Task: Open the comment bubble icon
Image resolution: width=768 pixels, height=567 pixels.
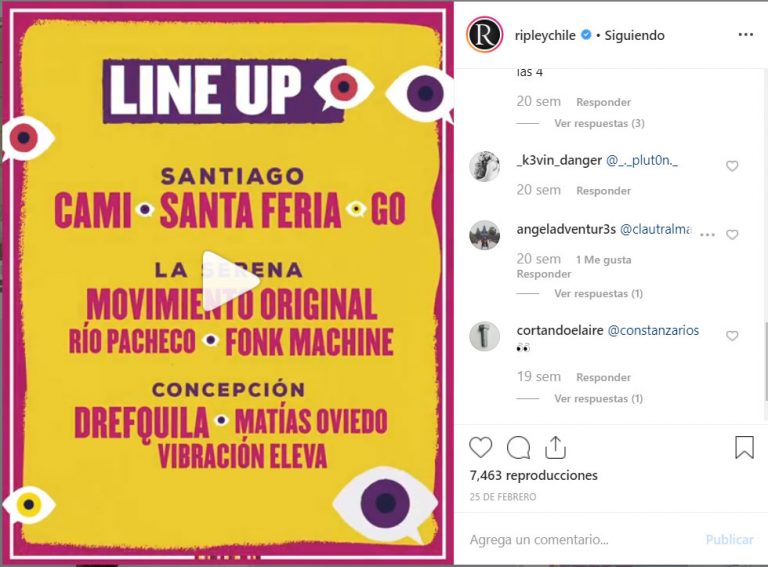Action: pos(518,448)
